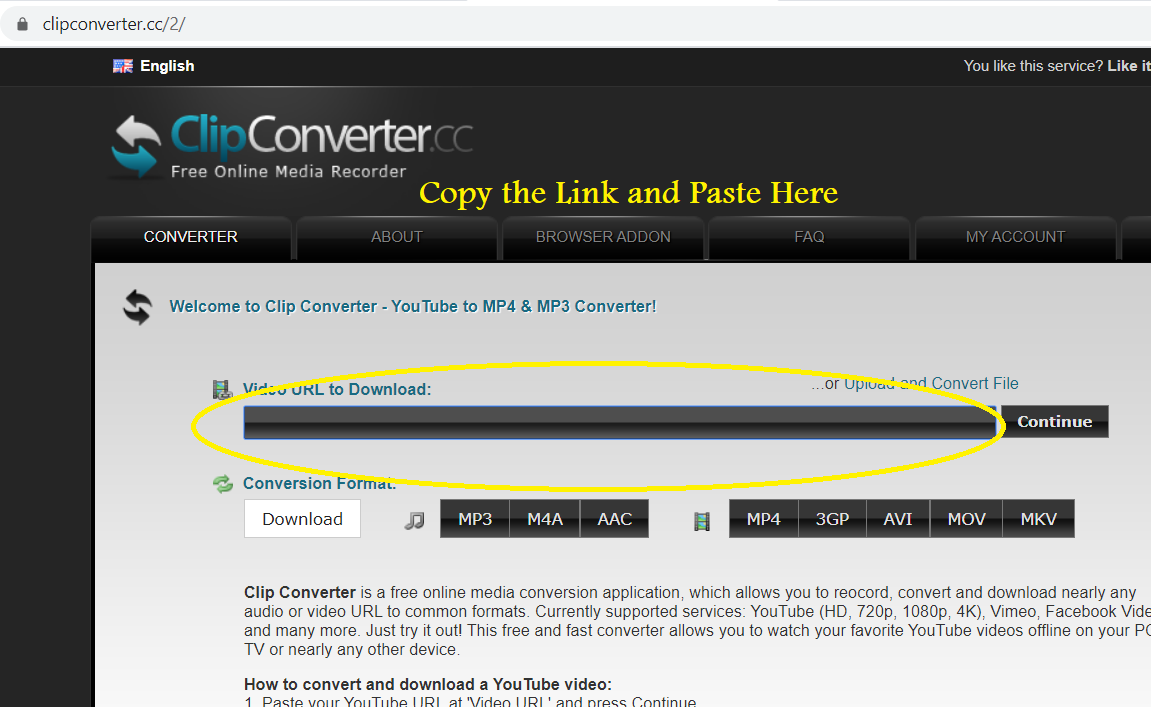Choose M4A conversion format
Screen dimensions: 1151x707
545,519
